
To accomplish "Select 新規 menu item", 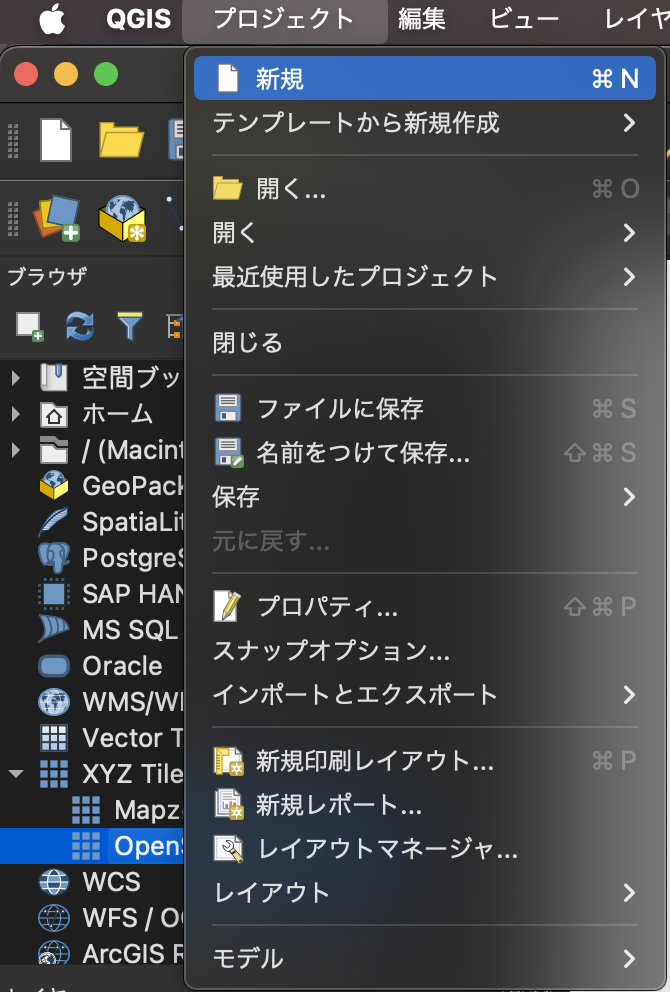I will pos(425,78).
